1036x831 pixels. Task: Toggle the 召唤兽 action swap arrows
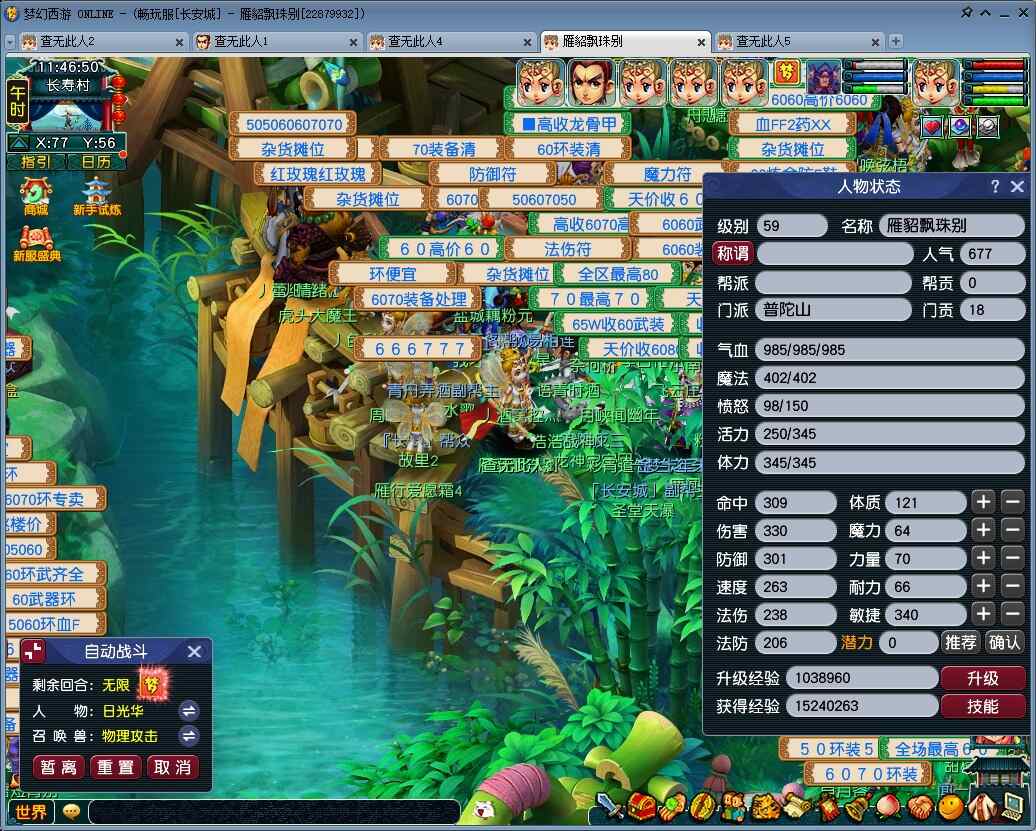[188, 736]
